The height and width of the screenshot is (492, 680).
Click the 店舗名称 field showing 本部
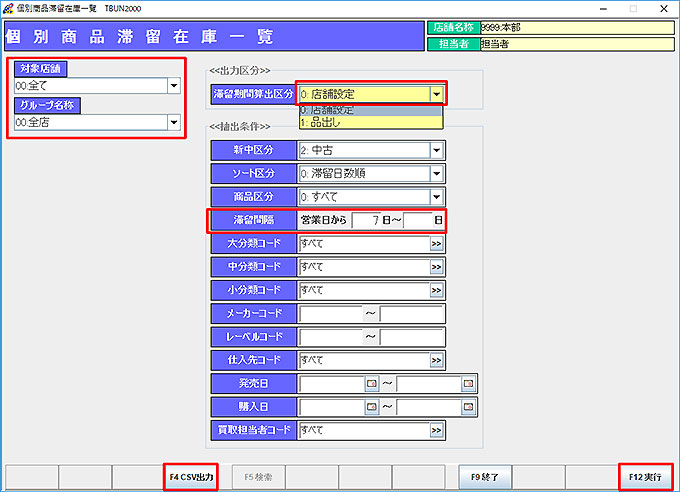[x=577, y=28]
